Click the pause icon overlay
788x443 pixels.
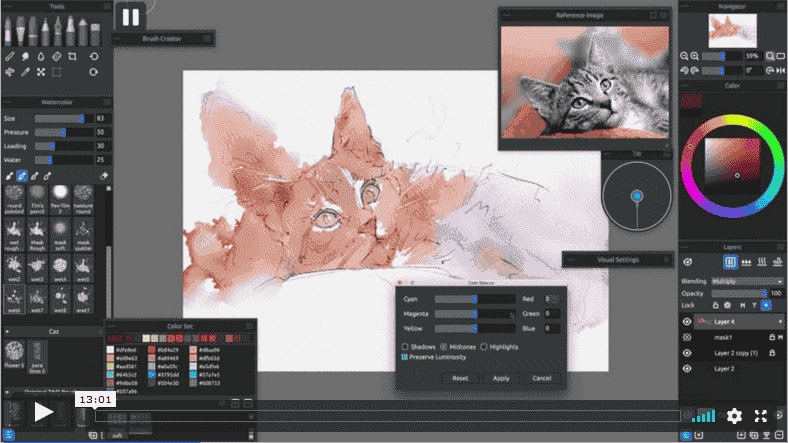pos(131,17)
